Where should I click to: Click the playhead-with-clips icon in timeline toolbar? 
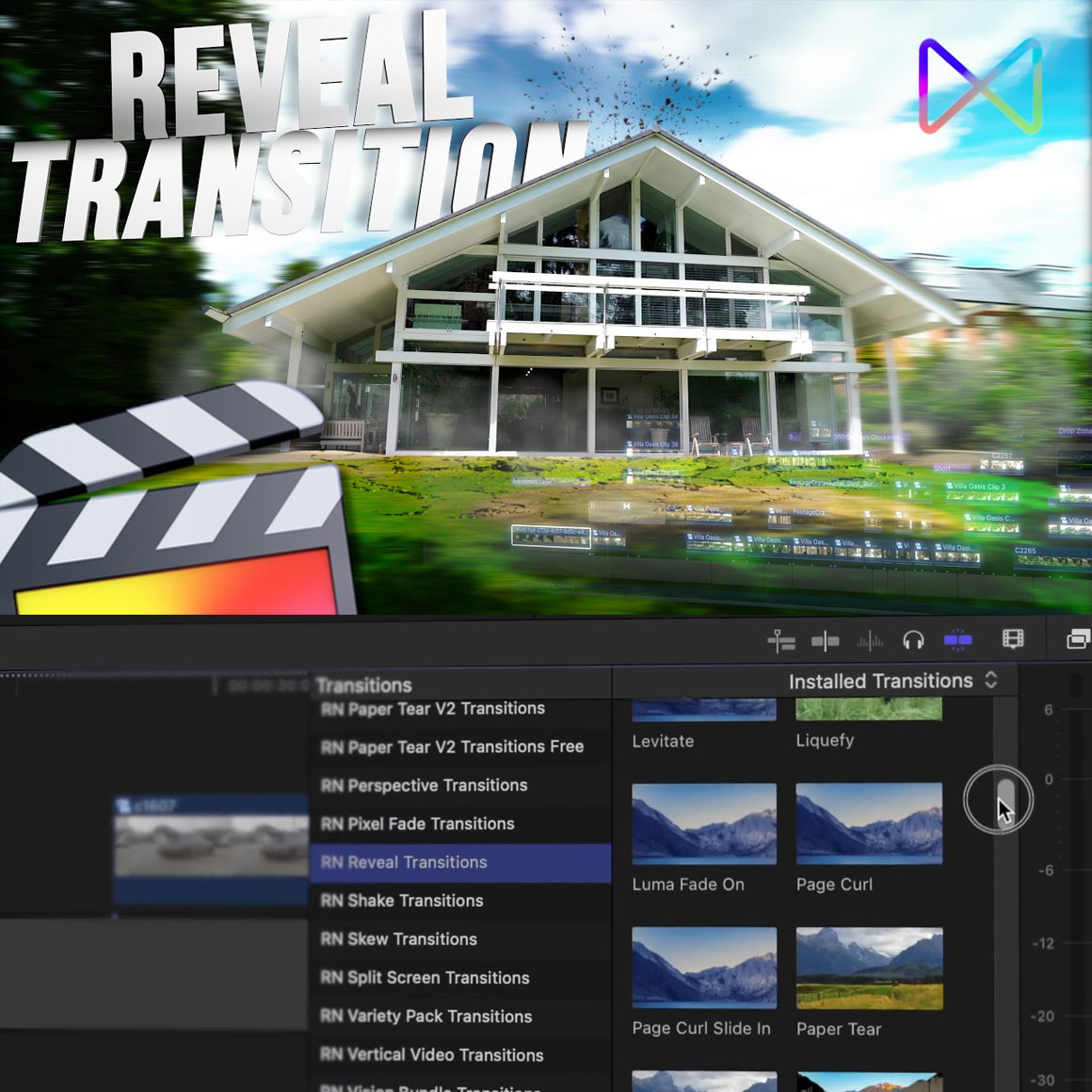click(781, 641)
